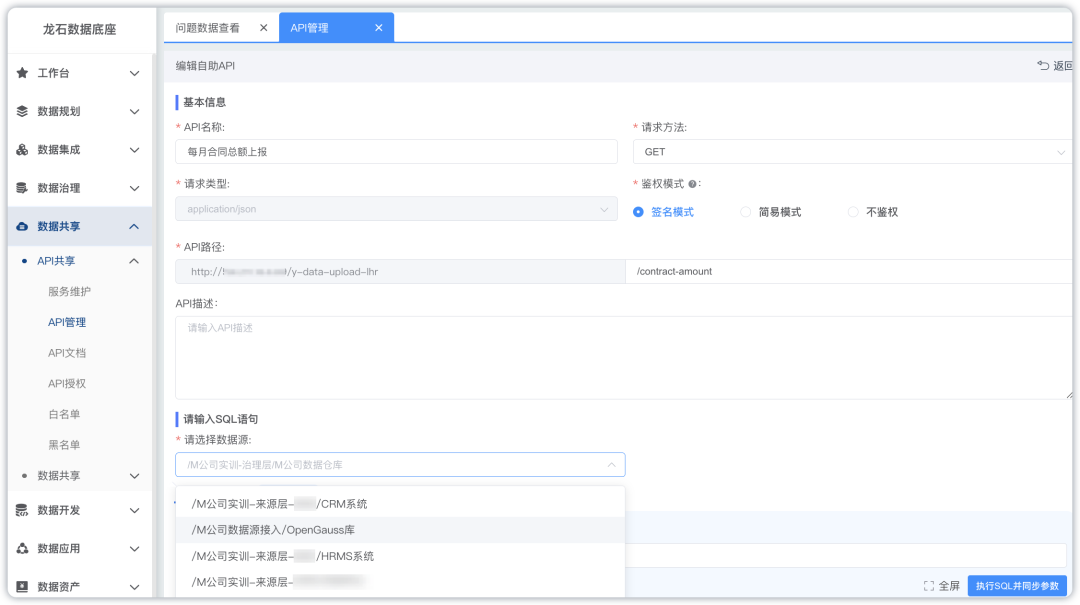The width and height of the screenshot is (1080, 605).
Task: Click the 全屏 label
Action: click(949, 586)
